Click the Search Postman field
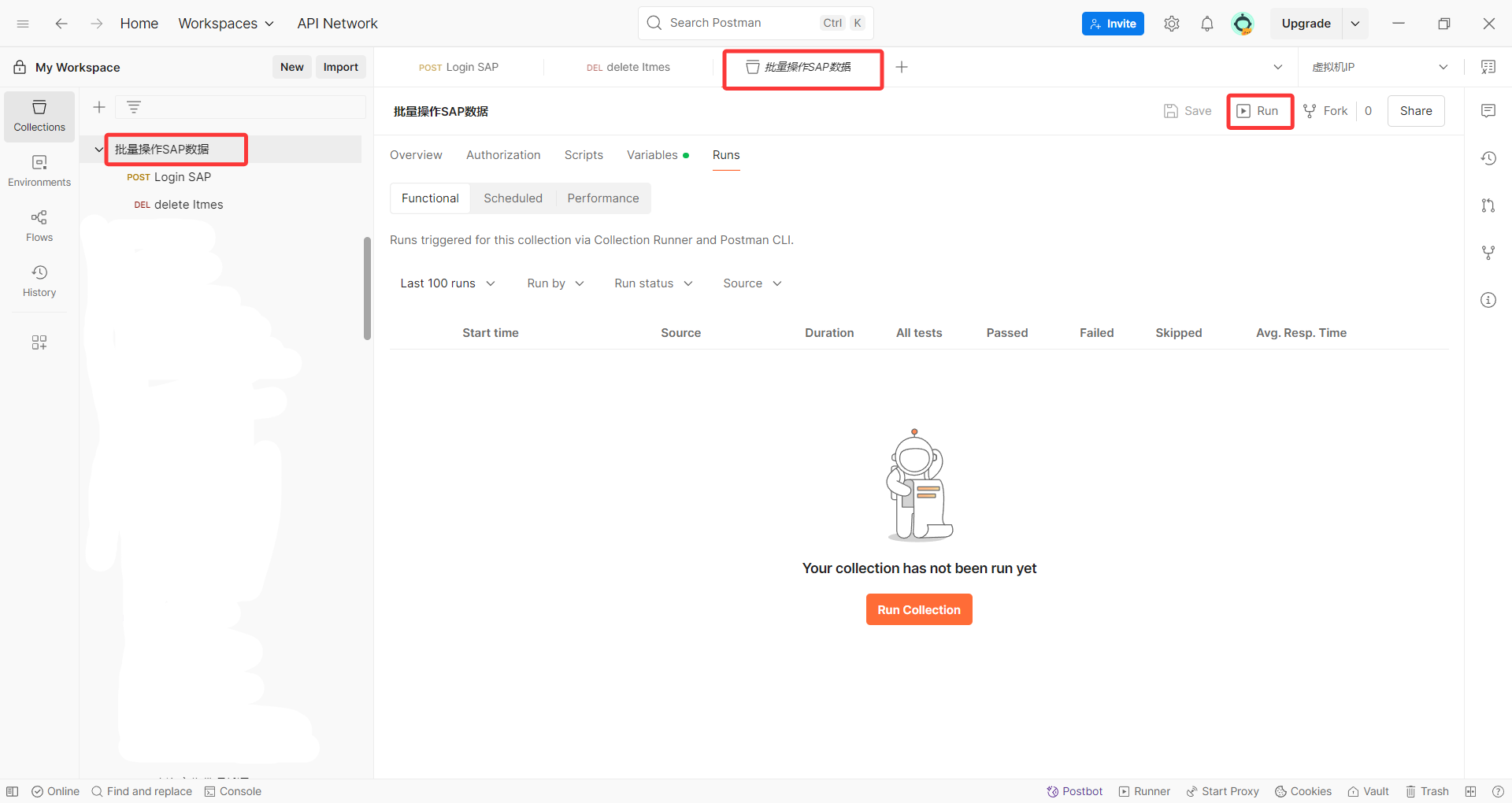 755,23
